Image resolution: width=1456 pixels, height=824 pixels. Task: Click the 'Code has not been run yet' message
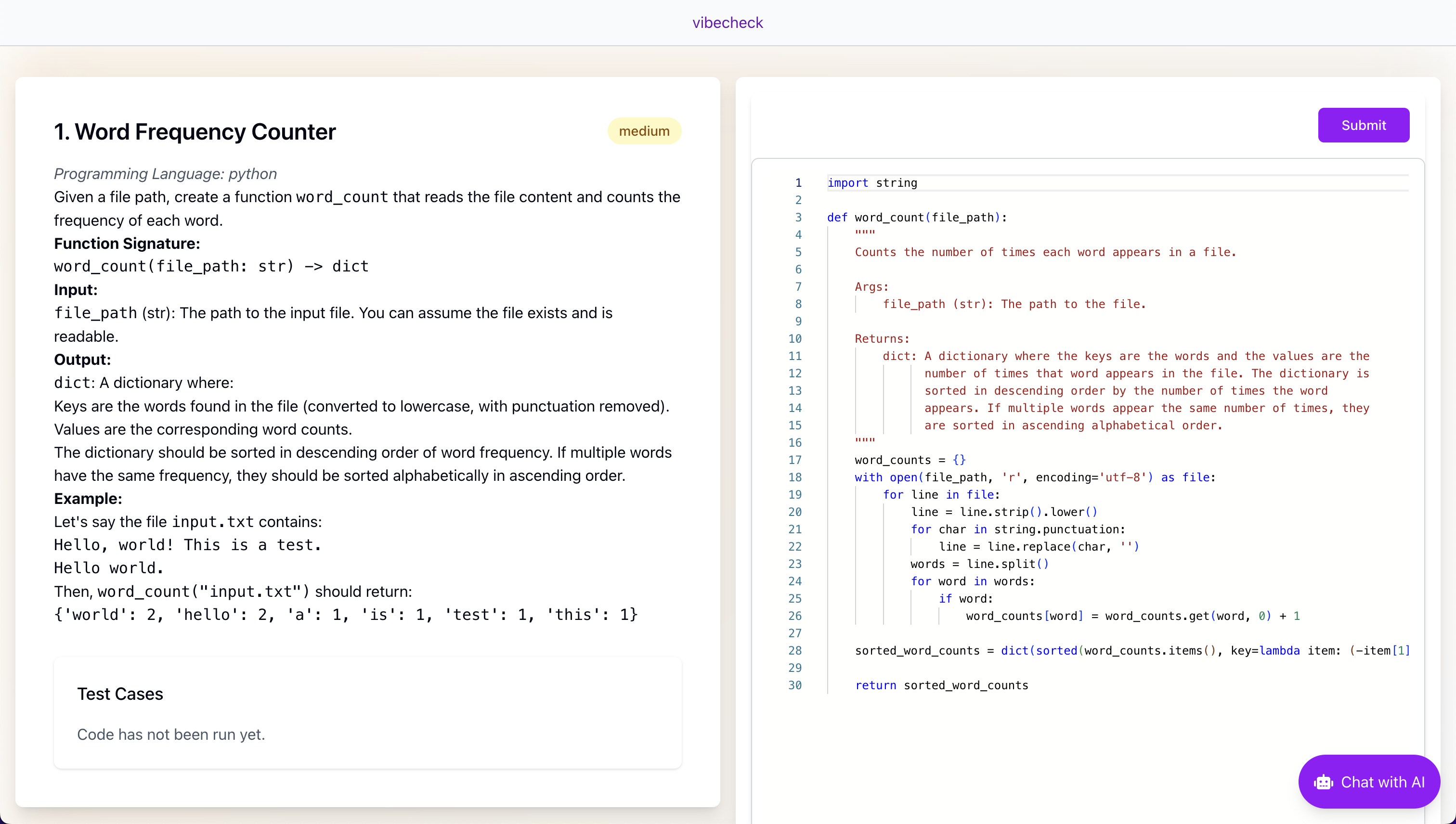click(x=171, y=734)
